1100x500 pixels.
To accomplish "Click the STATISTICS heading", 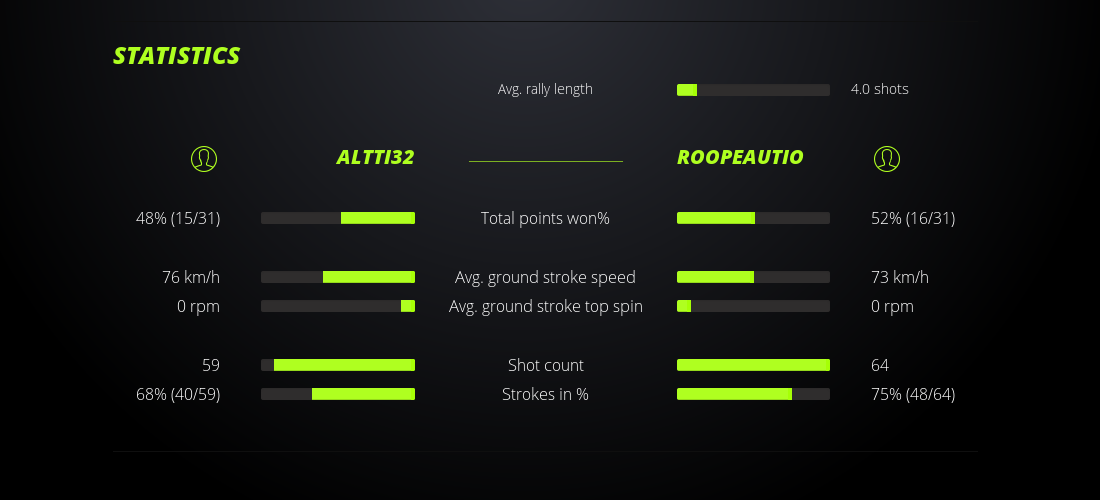I will (x=177, y=56).
